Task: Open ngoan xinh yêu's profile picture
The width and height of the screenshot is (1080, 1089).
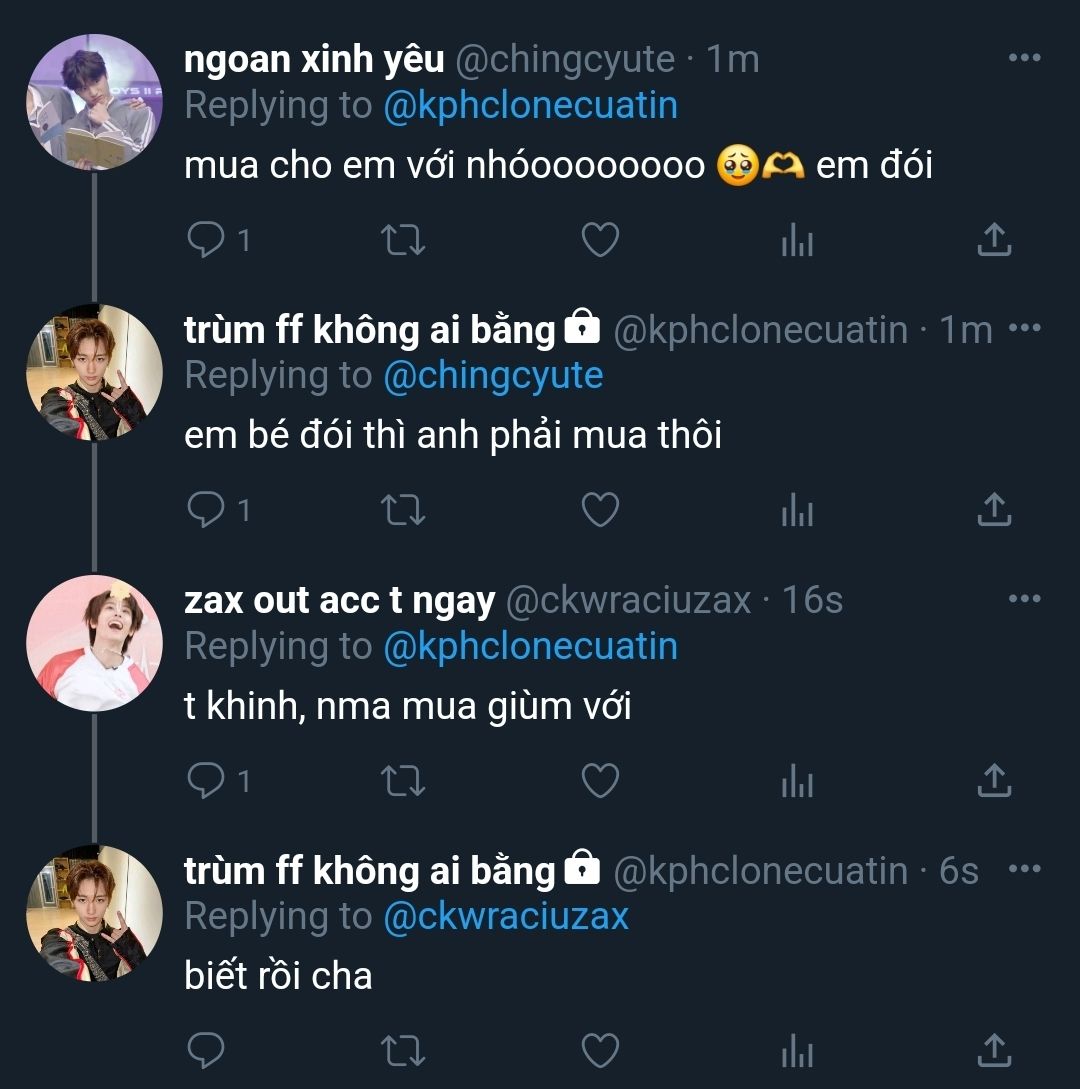Action: (x=94, y=101)
